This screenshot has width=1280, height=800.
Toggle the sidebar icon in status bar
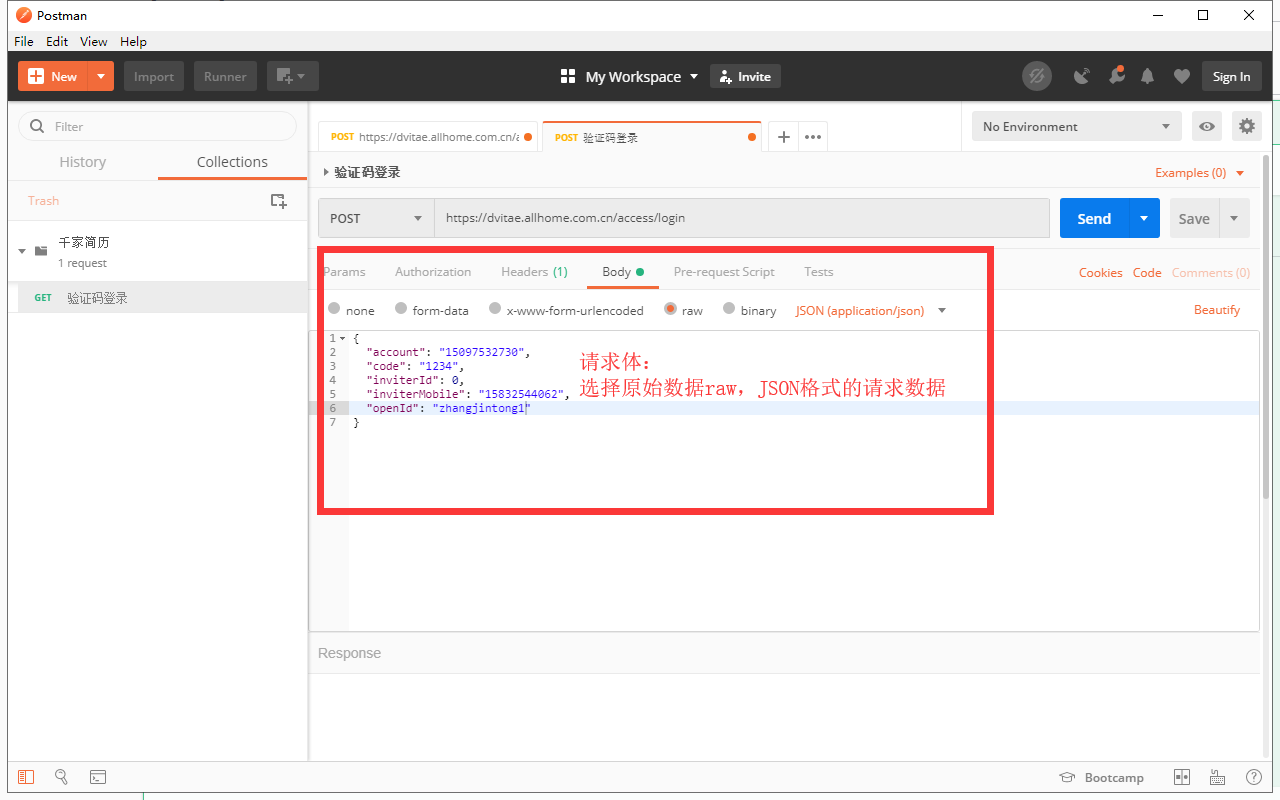26,777
